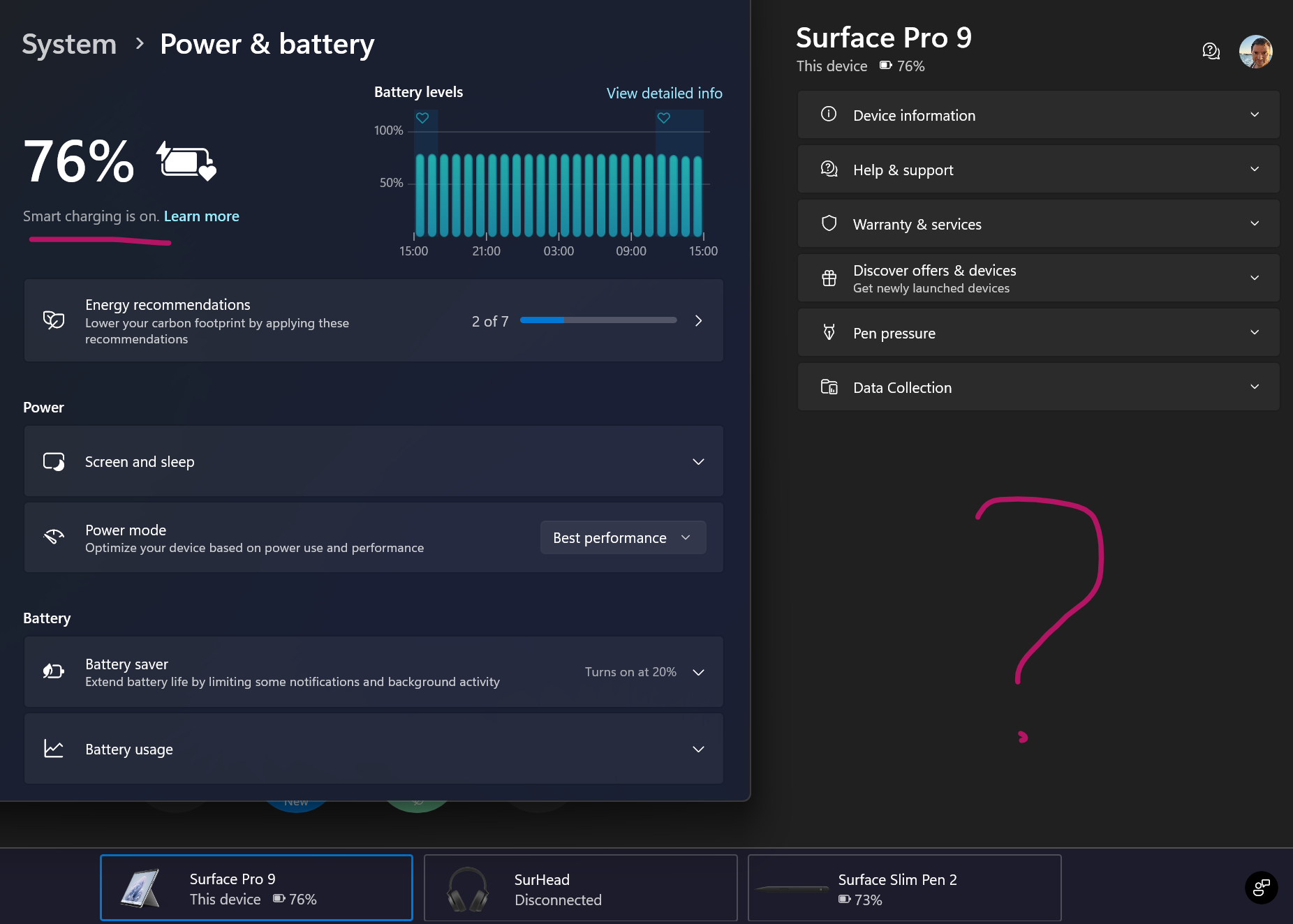Select the SurHead headphones device tab
1293x924 pixels.
click(580, 888)
